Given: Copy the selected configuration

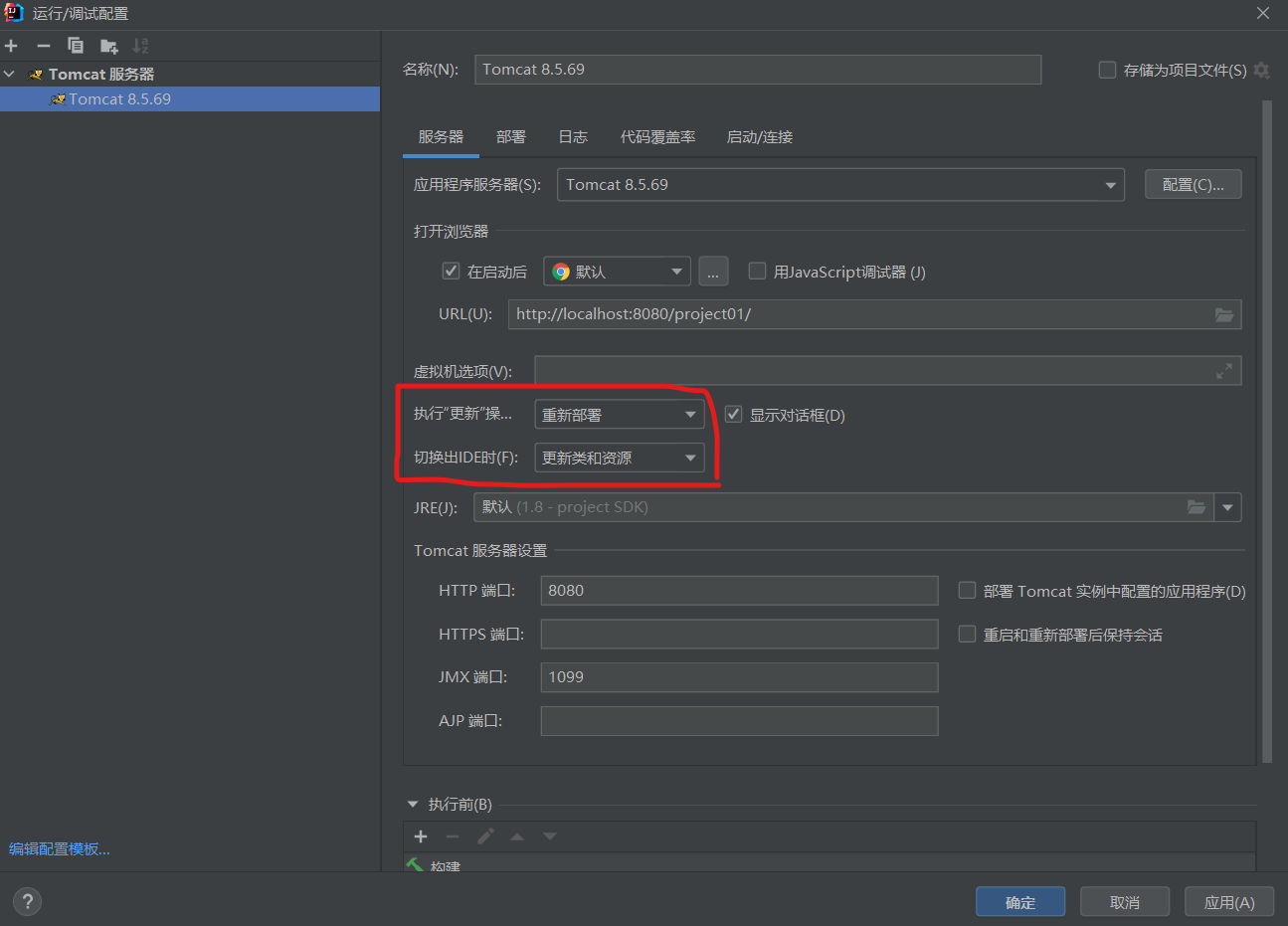Looking at the screenshot, I should tap(76, 46).
